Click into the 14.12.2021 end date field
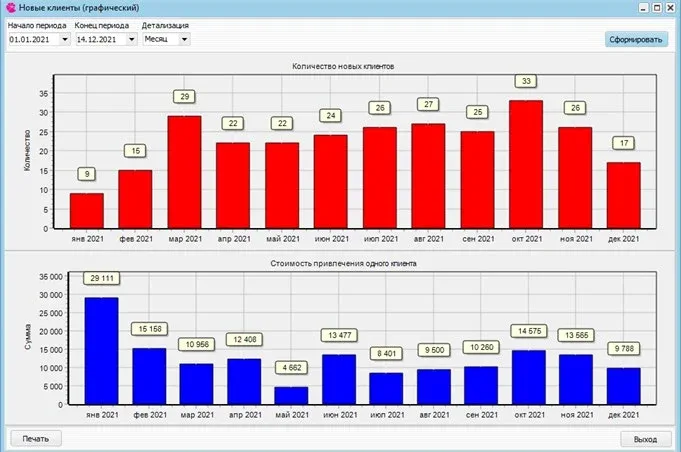This screenshot has height=452, width=681. coord(101,40)
